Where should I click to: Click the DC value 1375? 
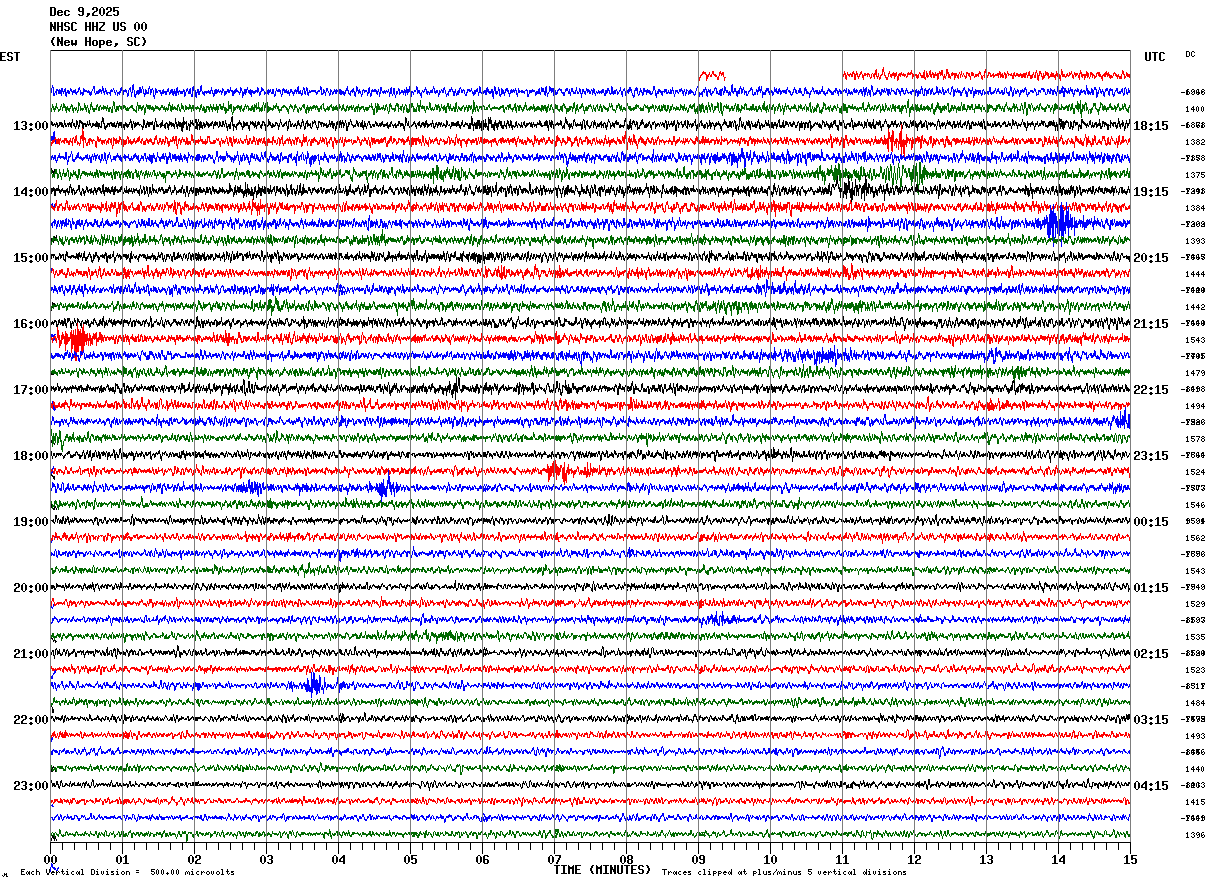click(1195, 175)
